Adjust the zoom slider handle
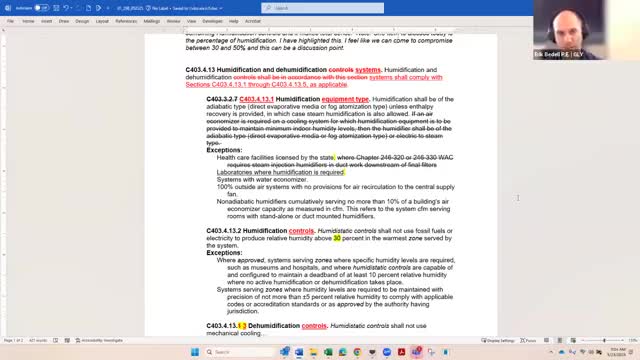This screenshot has width=640, height=360. [x=604, y=340]
